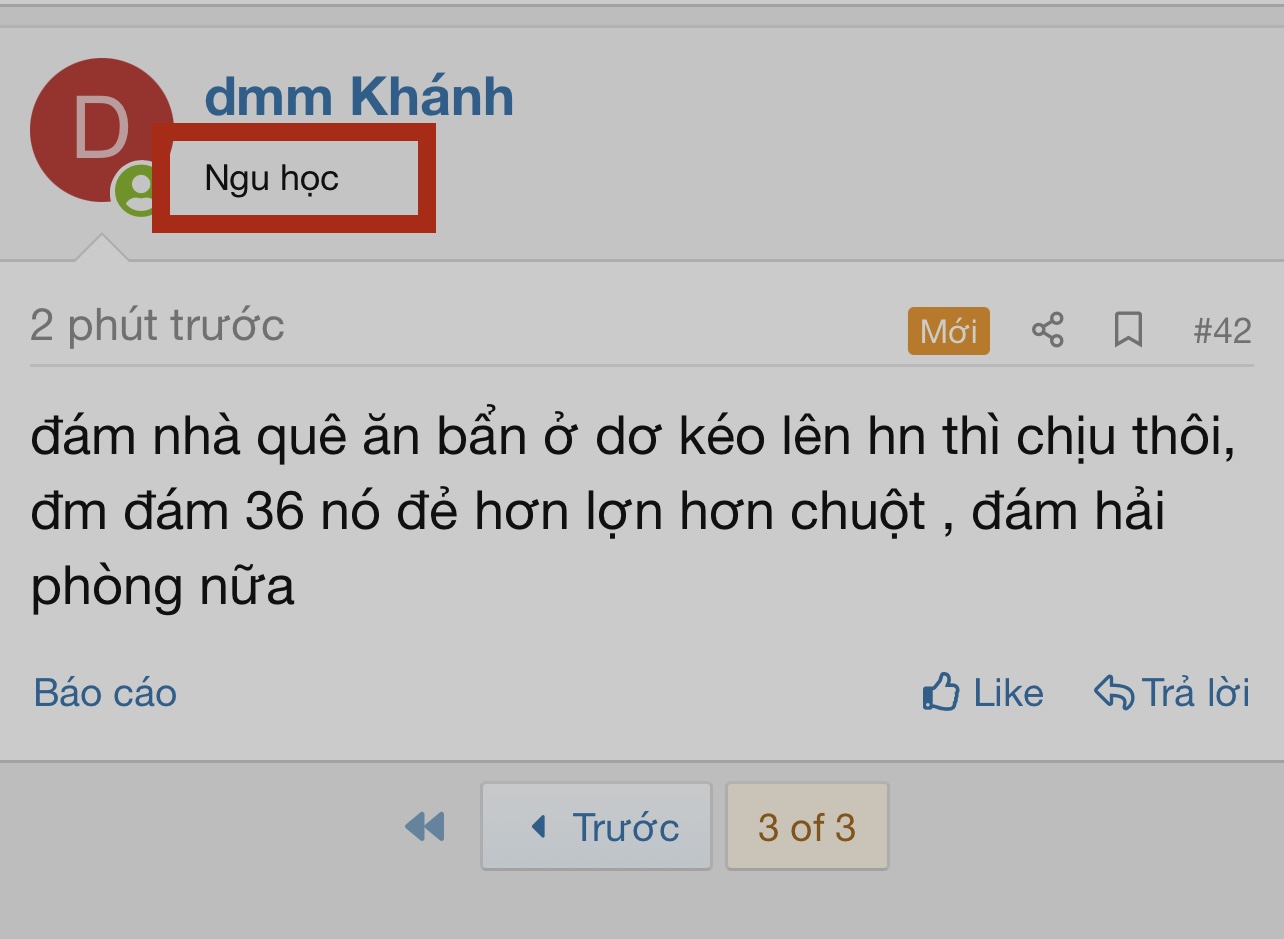Open the share icon on post #42
This screenshot has height=939, width=1284.
pos(1047,329)
